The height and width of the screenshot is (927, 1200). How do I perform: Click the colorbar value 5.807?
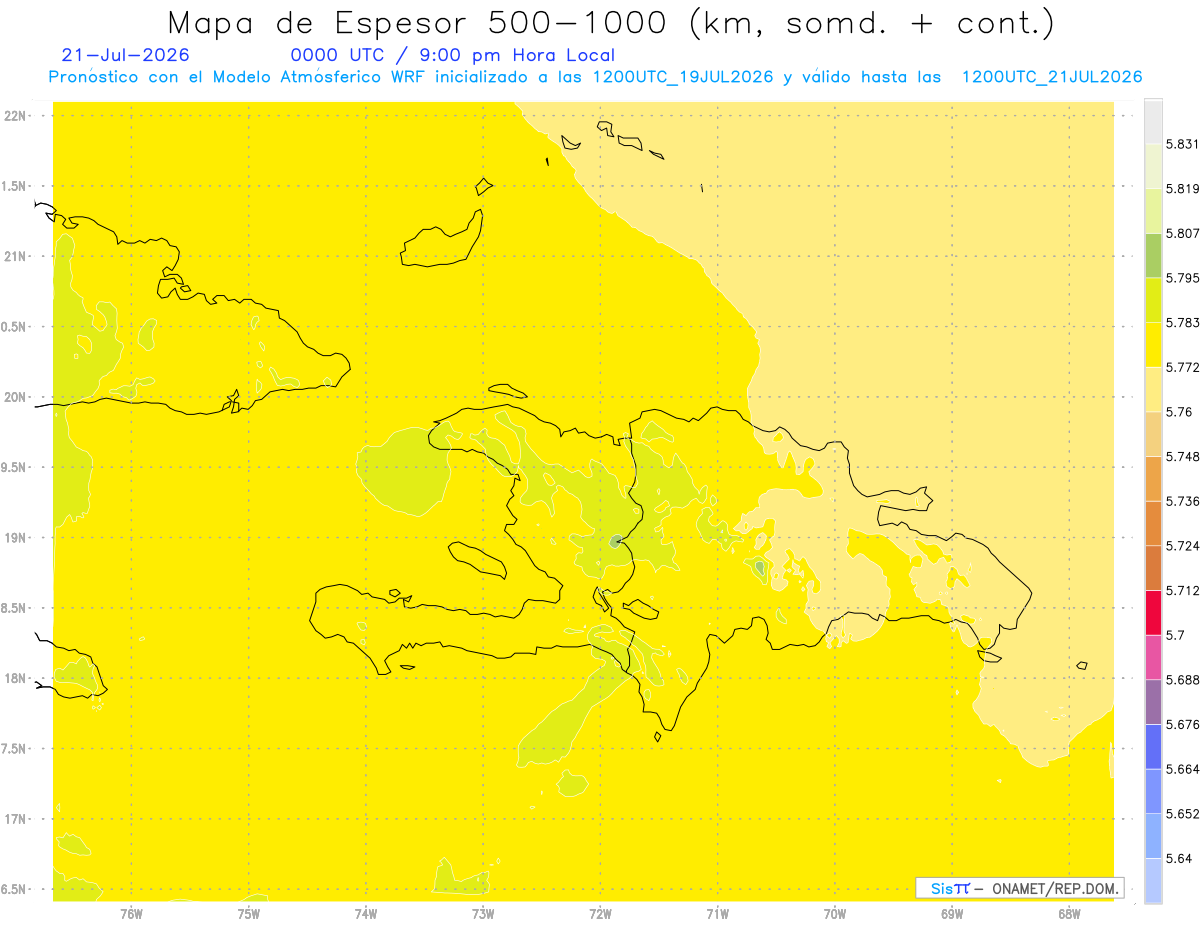coord(1182,233)
